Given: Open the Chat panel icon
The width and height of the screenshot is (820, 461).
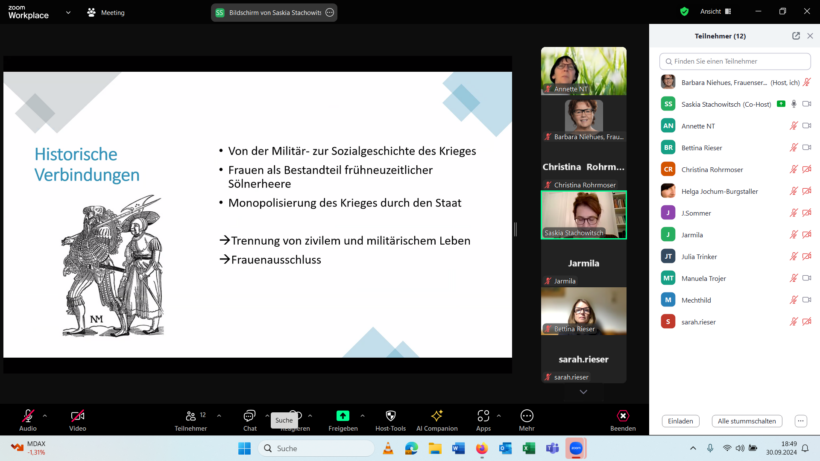Looking at the screenshot, I should click(x=250, y=416).
